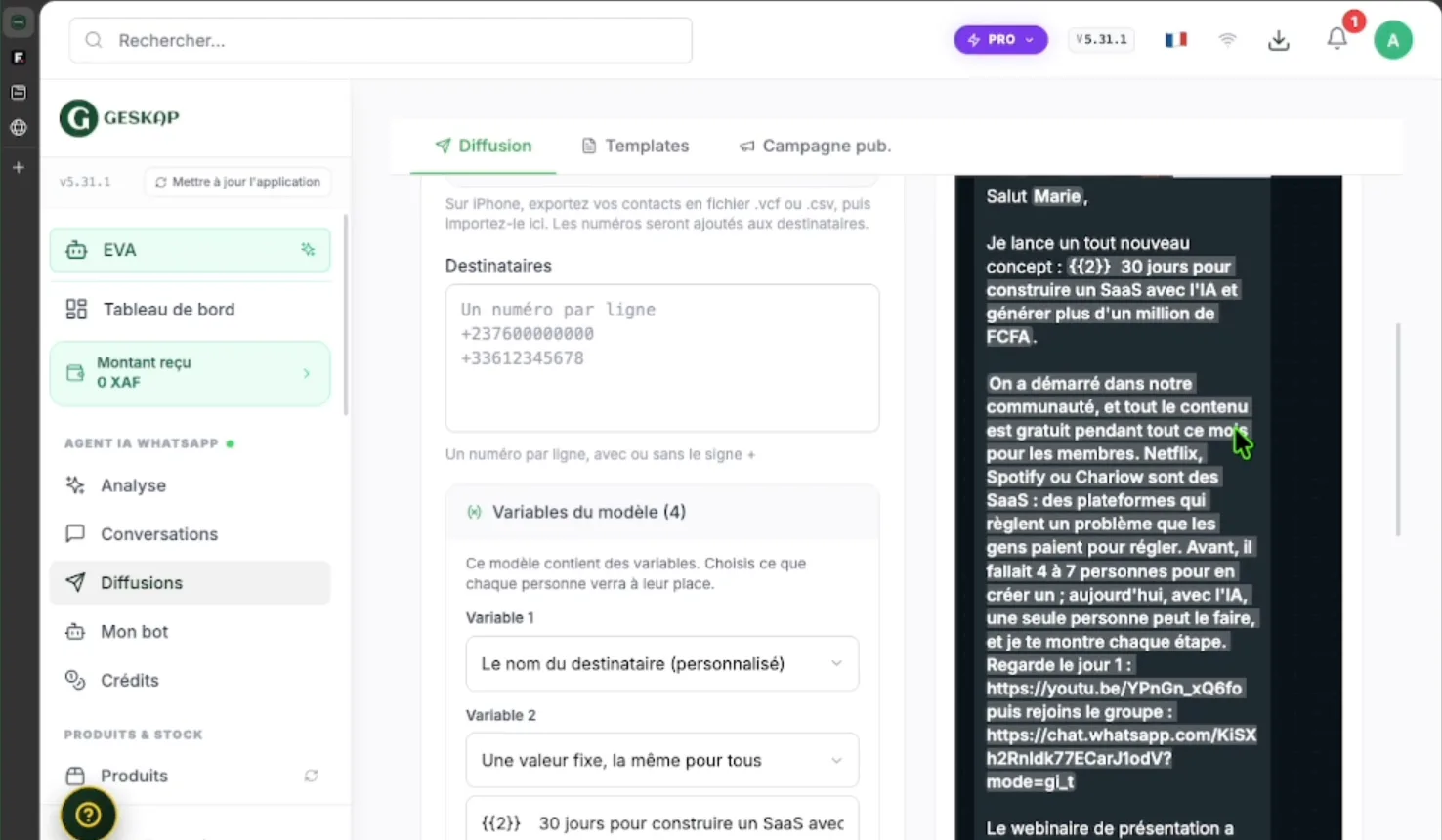
Task: Click the variables icon beside Variables du modèle
Action: coord(474,512)
